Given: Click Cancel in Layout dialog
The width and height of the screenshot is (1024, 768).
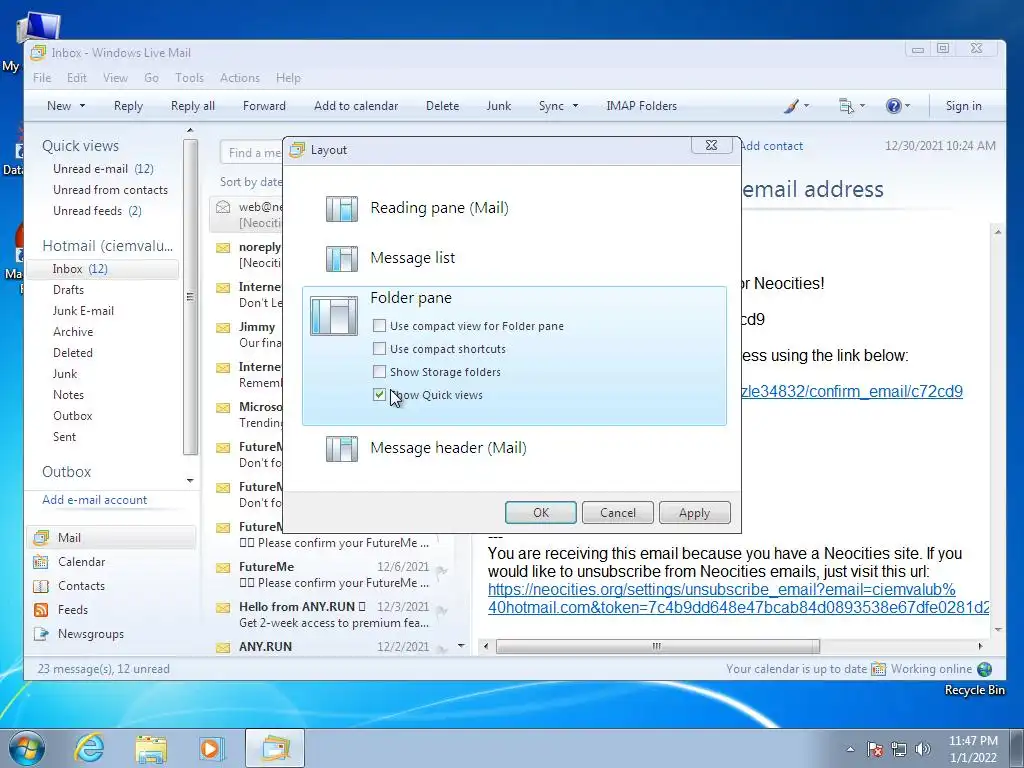Looking at the screenshot, I should coord(618,513).
